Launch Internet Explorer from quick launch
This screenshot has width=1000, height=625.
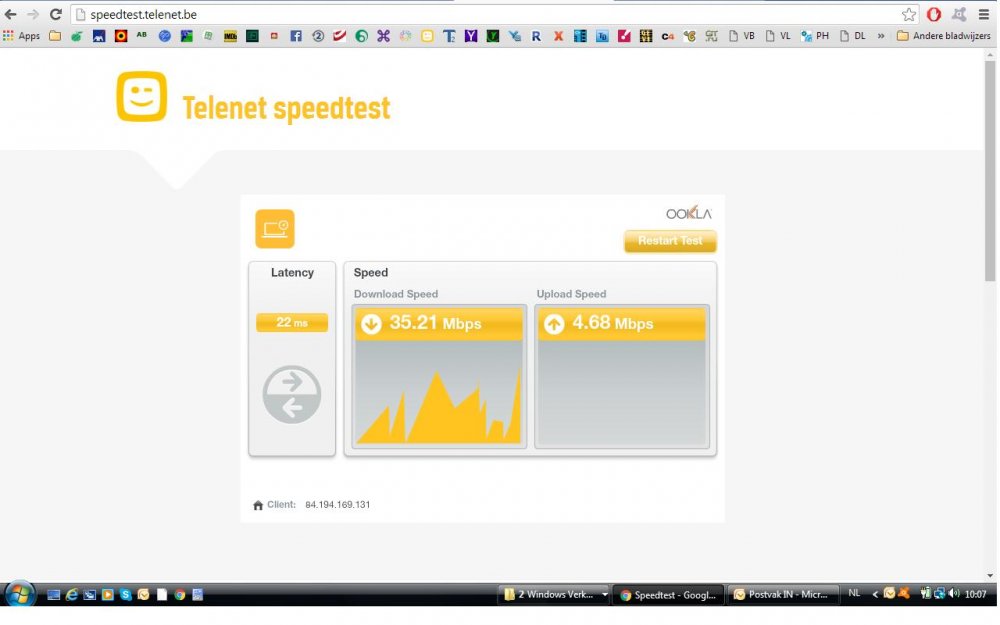coord(71,594)
